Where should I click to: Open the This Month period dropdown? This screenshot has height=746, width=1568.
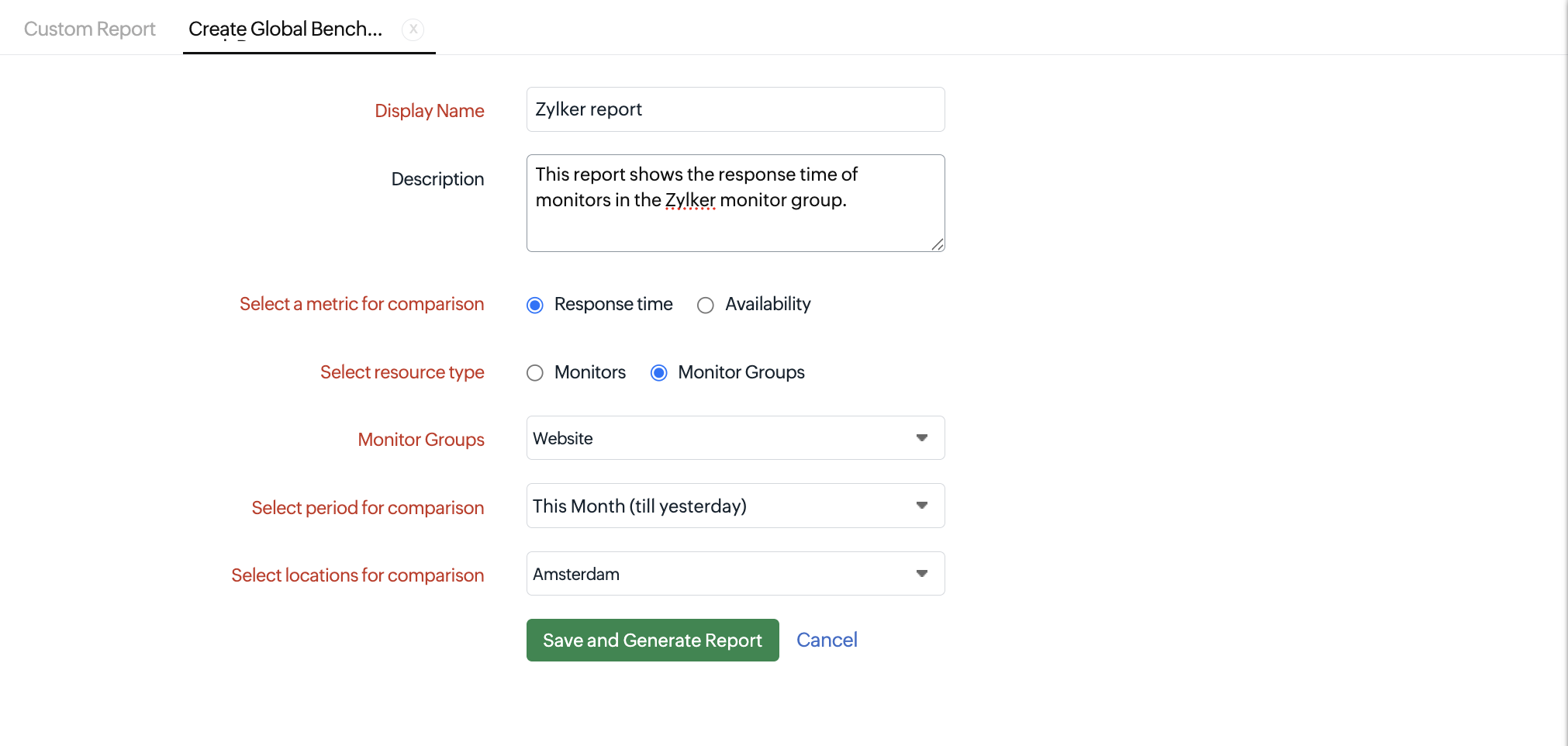(735, 506)
